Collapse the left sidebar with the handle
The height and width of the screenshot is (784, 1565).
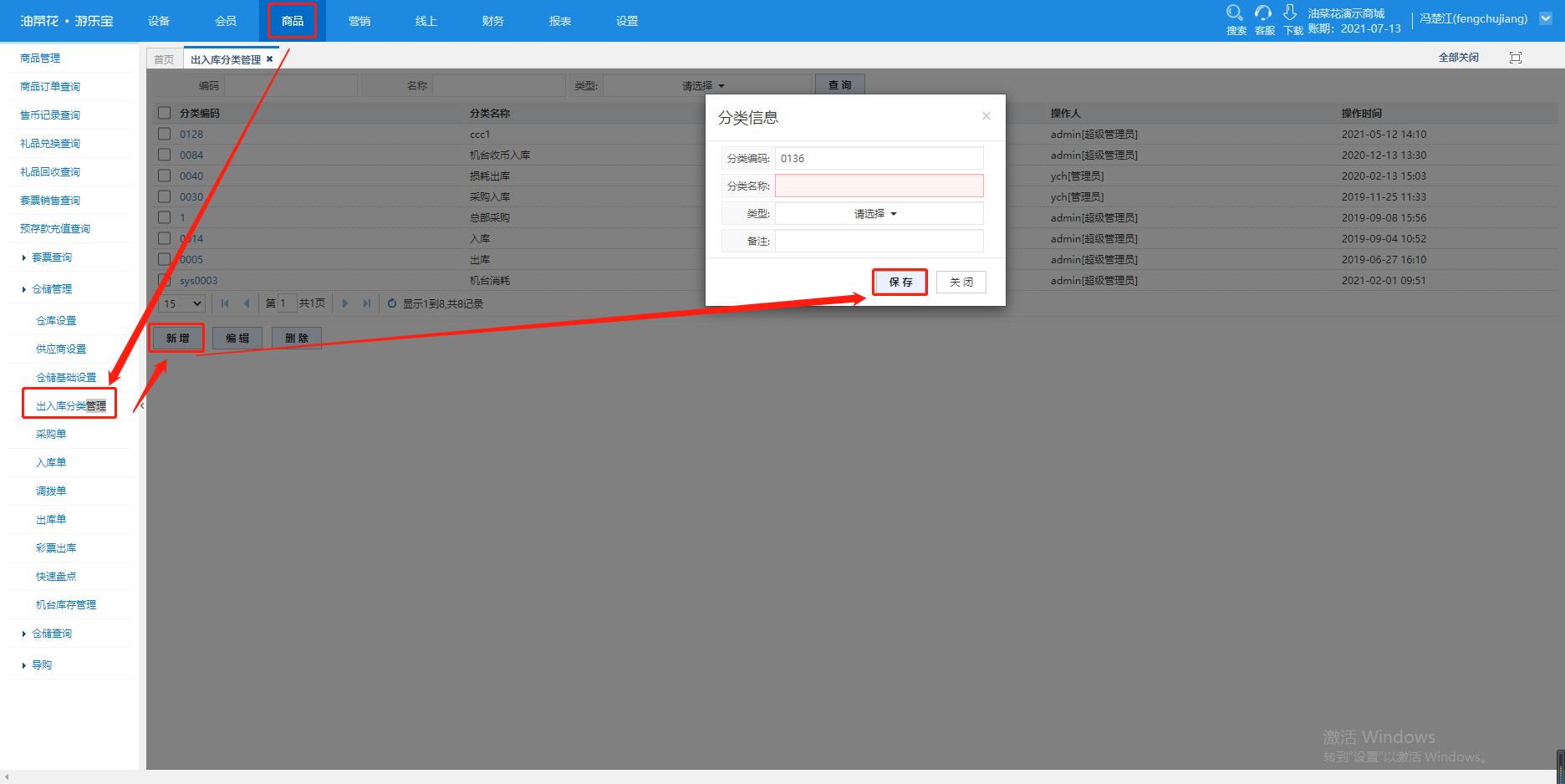point(142,405)
